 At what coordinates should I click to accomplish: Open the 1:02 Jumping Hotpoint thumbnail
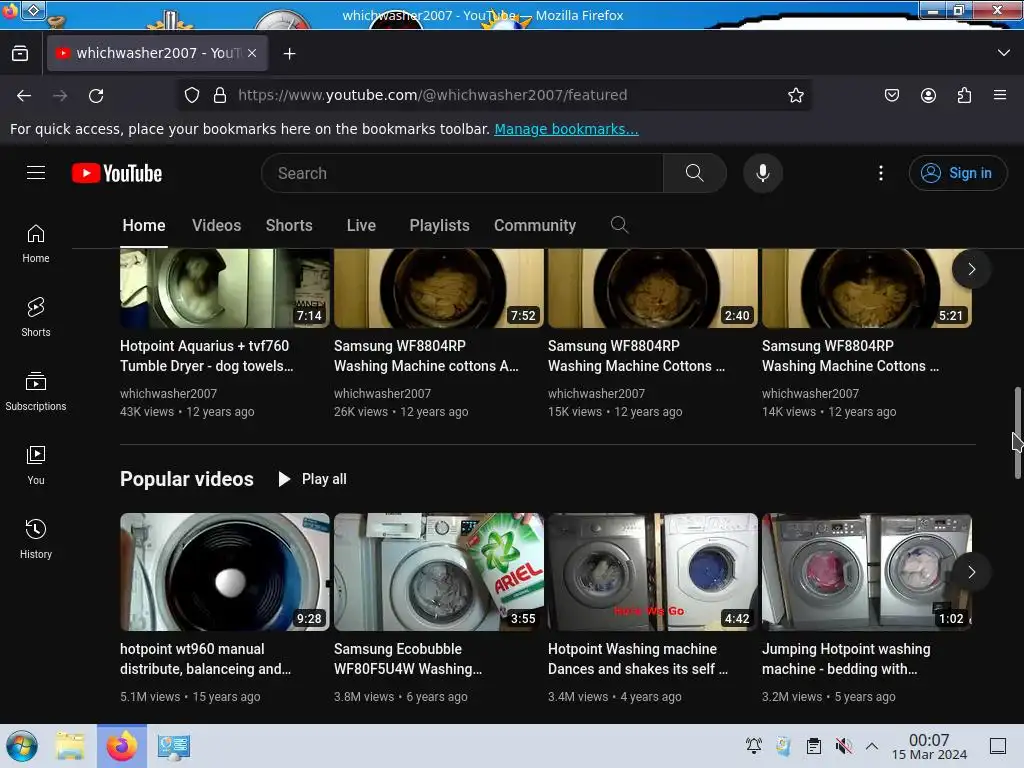[867, 571]
